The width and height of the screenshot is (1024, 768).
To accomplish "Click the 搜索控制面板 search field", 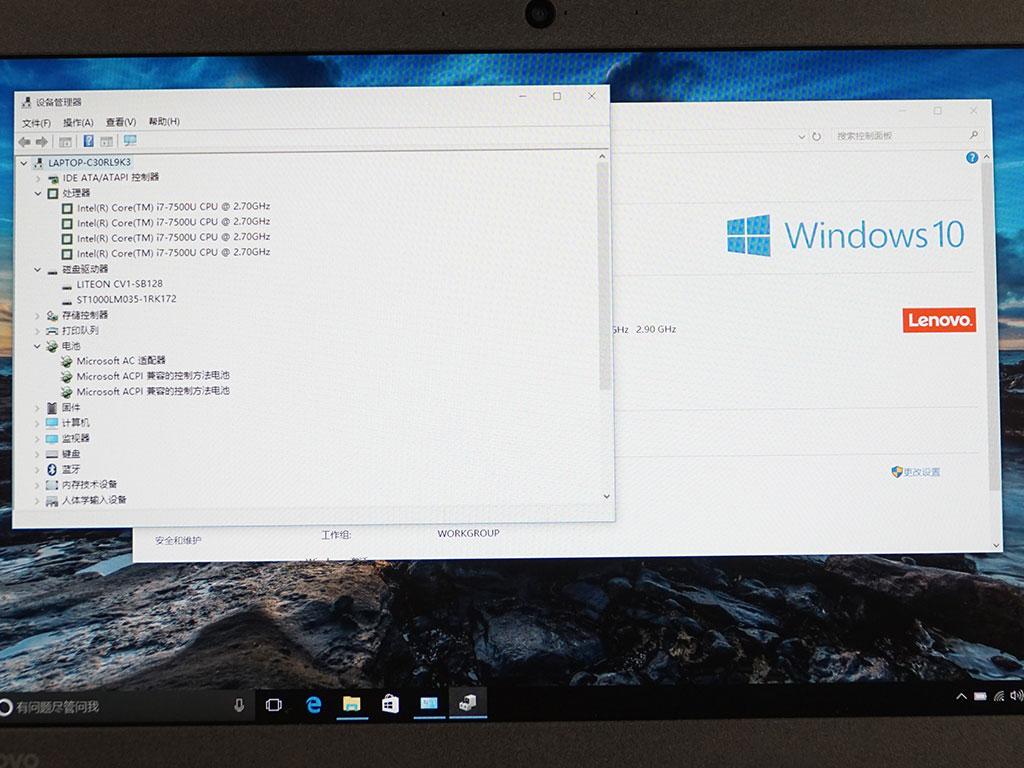I will click(908, 136).
